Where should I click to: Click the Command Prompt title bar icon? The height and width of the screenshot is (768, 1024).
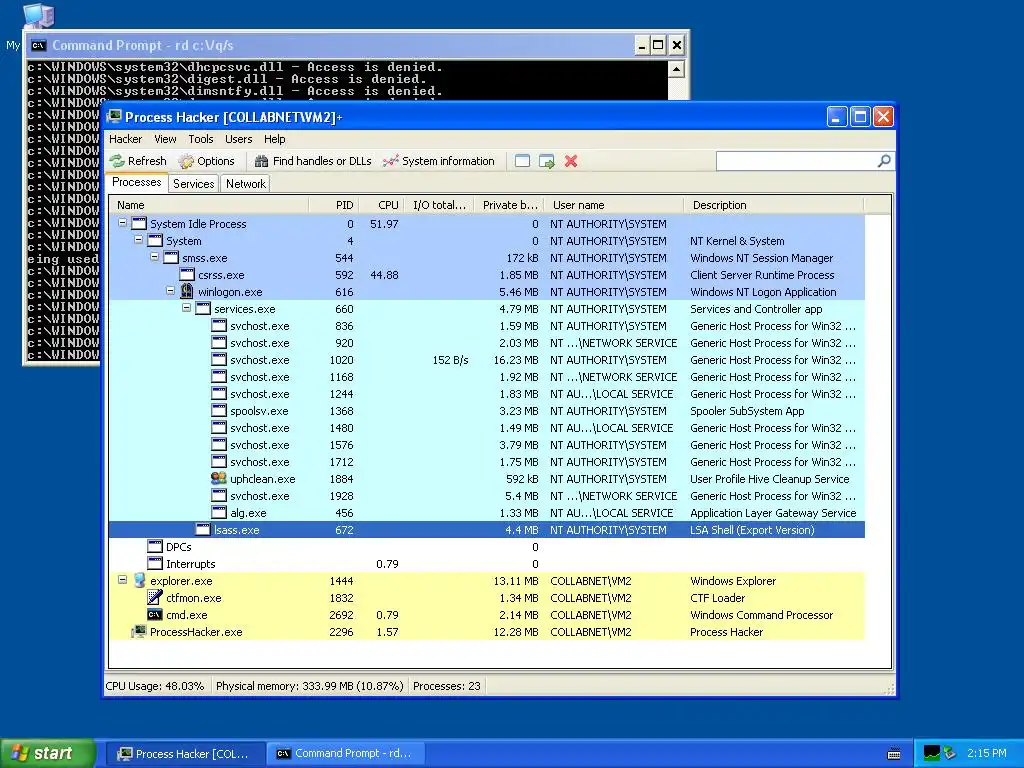pyautogui.click(x=39, y=45)
